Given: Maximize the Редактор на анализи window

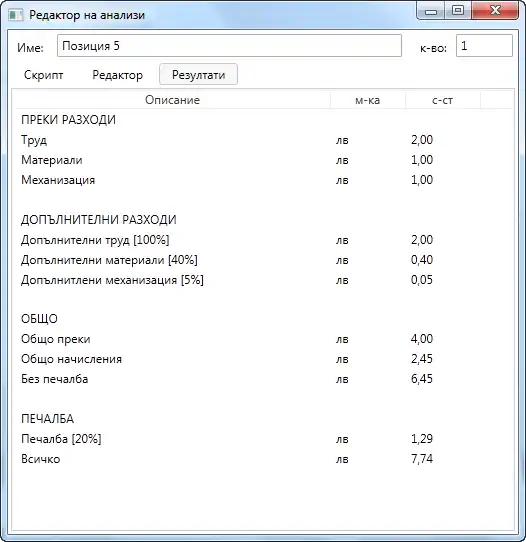Looking at the screenshot, I should click(x=458, y=11).
